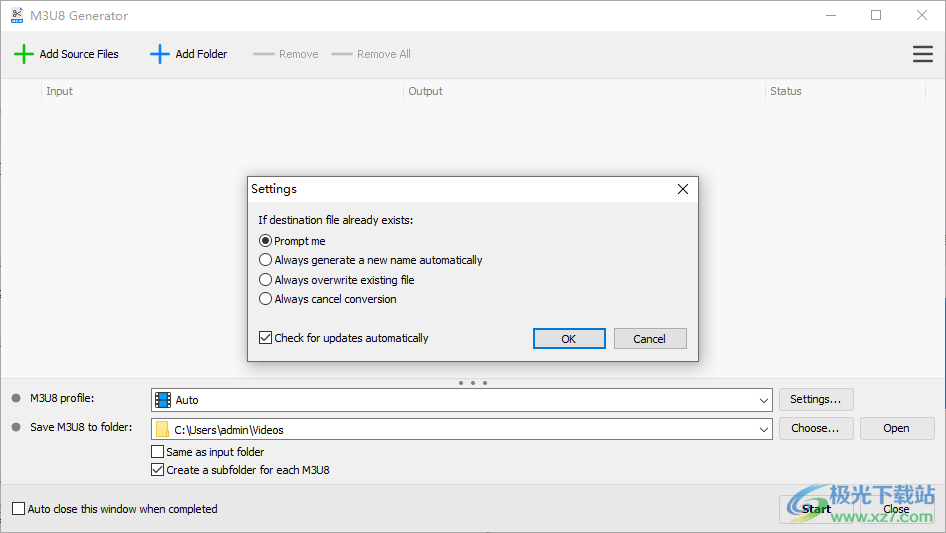Click the green plus Add Source Files icon
The width and height of the screenshot is (946, 533).
tap(24, 54)
